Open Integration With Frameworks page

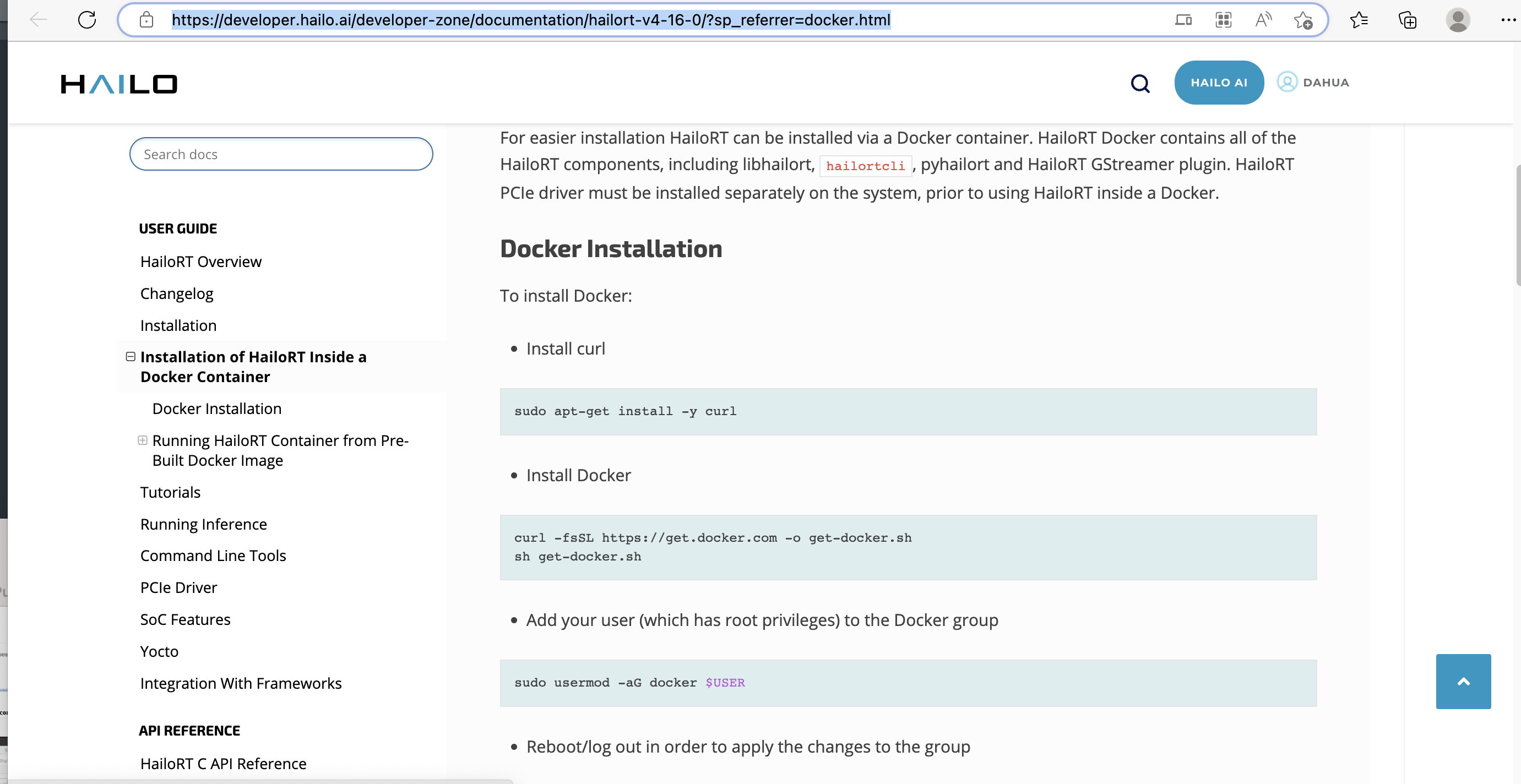tap(240, 683)
